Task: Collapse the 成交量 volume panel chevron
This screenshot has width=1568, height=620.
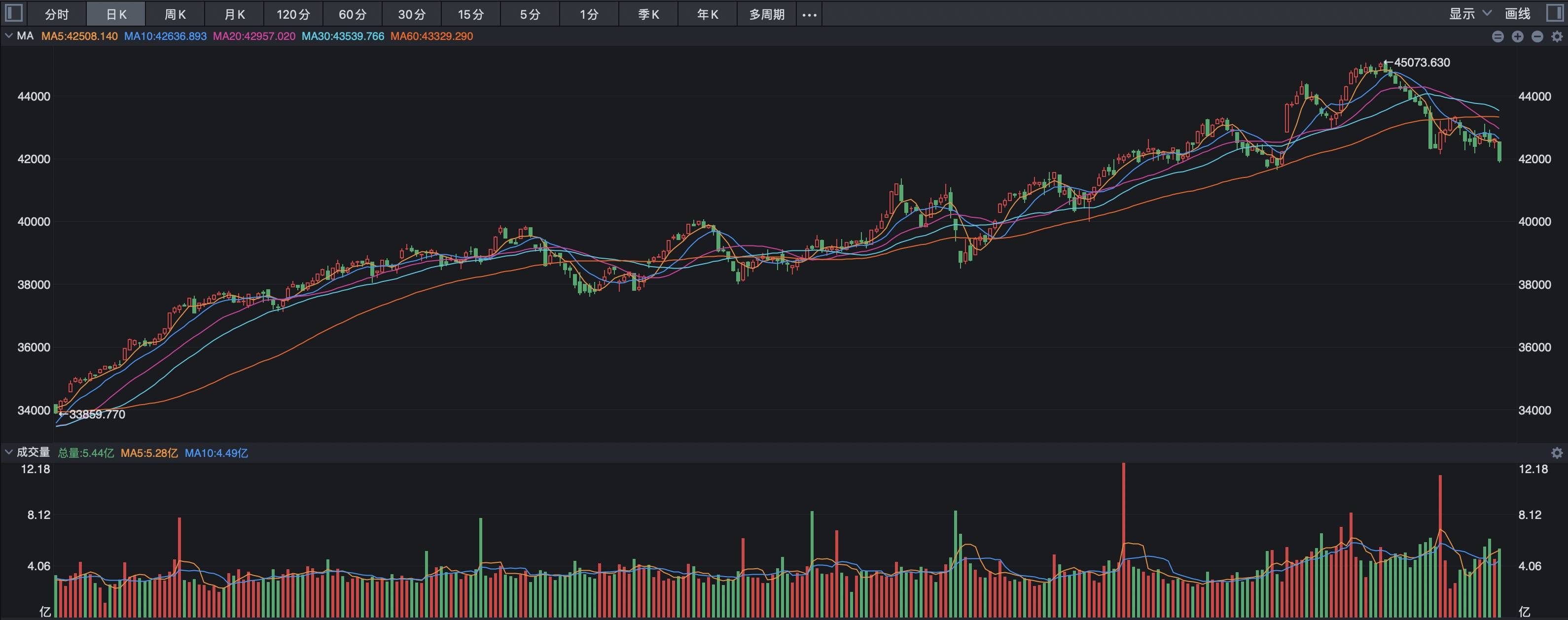Action: pos(8,452)
